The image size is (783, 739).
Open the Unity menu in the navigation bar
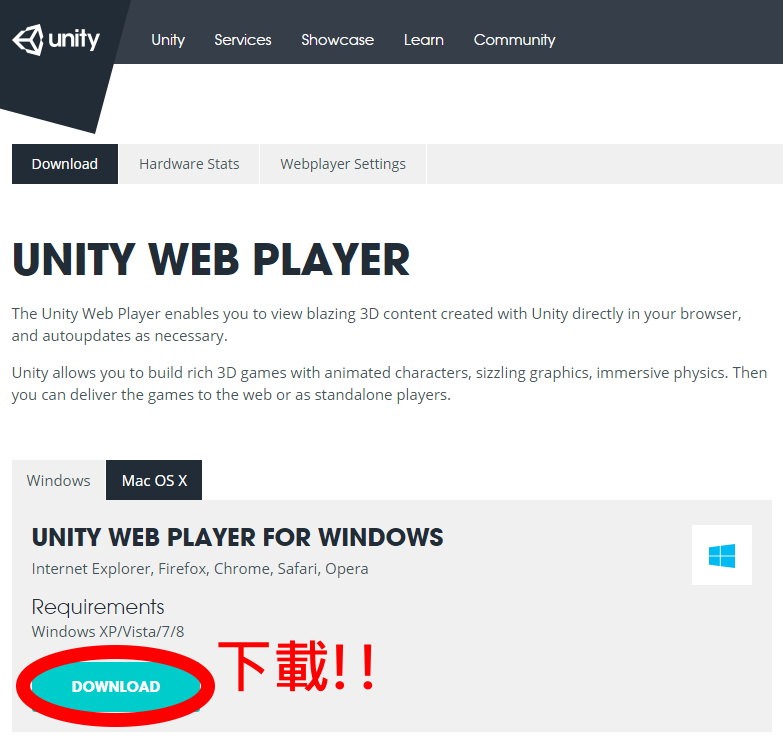168,40
